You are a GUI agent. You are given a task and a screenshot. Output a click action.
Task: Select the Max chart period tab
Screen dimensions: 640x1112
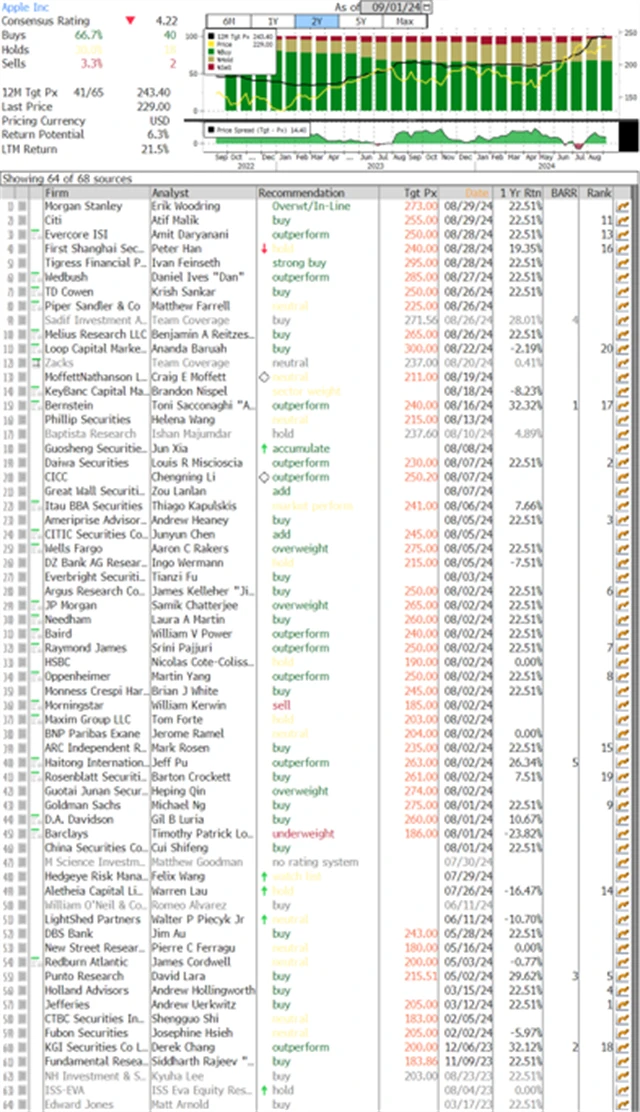406,21
